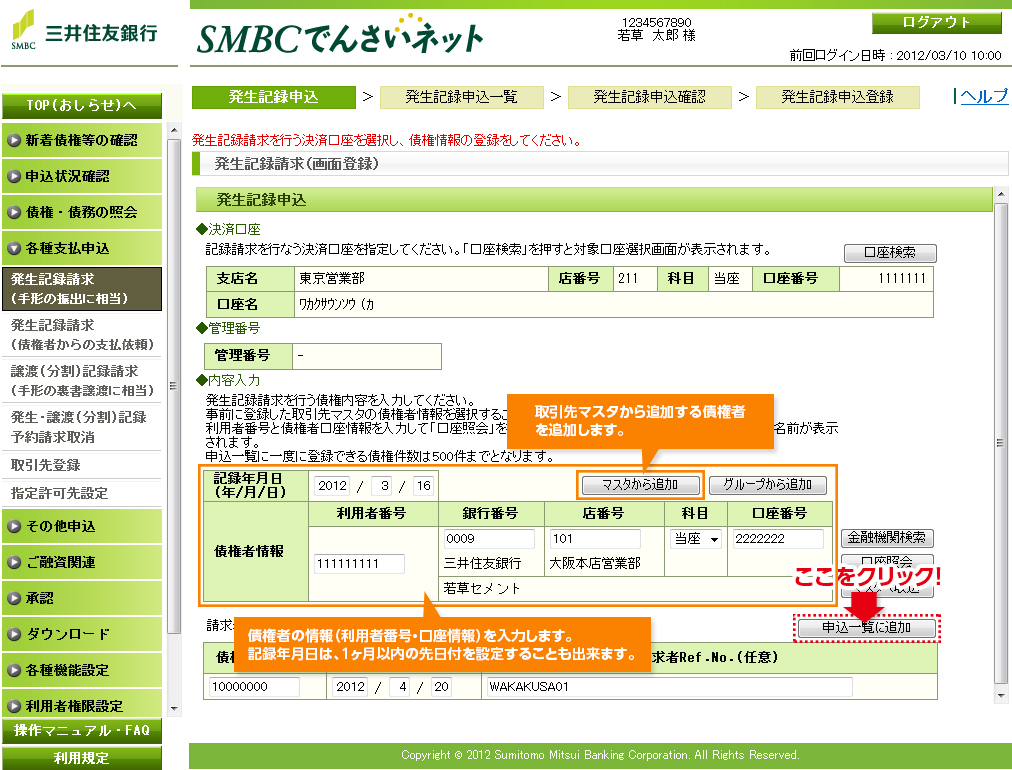Click the arrow icon beside ご融資関連
The image size is (1012, 770).
[x=14, y=562]
